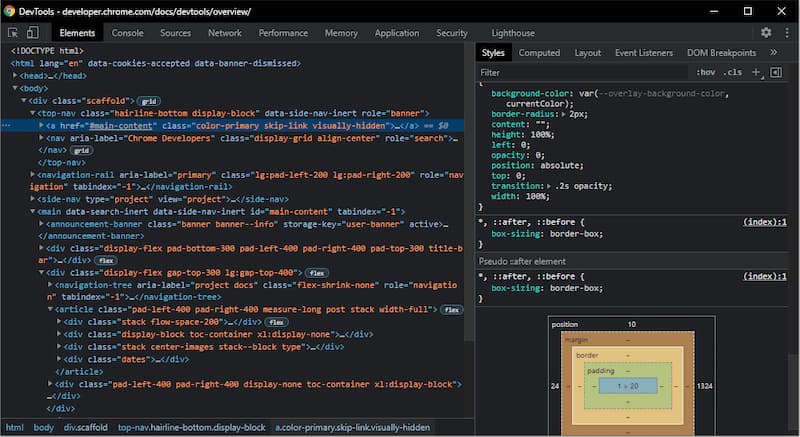Toggle flex badge on gap-top-300 div
This screenshot has width=800, height=437.
(x=317, y=273)
